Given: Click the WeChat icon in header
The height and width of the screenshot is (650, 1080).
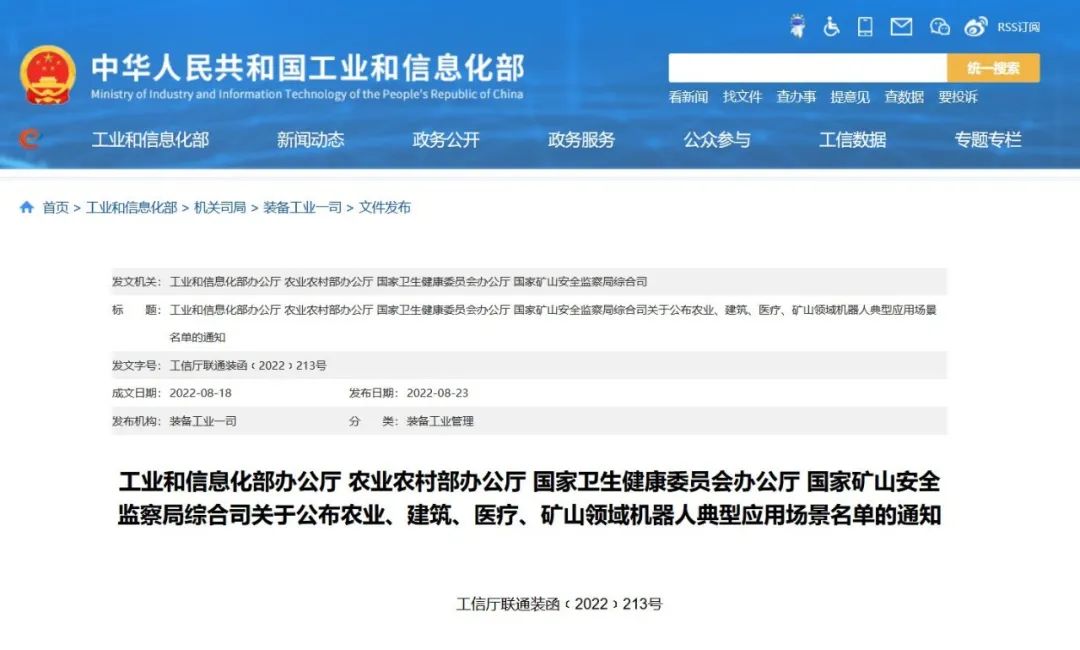Looking at the screenshot, I should tap(939, 27).
